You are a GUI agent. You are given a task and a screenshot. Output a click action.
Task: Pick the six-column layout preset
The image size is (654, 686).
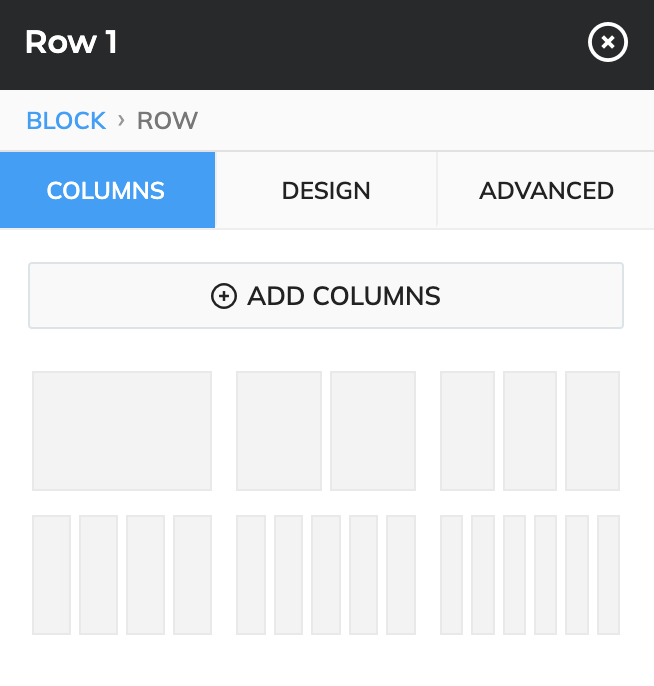530,575
